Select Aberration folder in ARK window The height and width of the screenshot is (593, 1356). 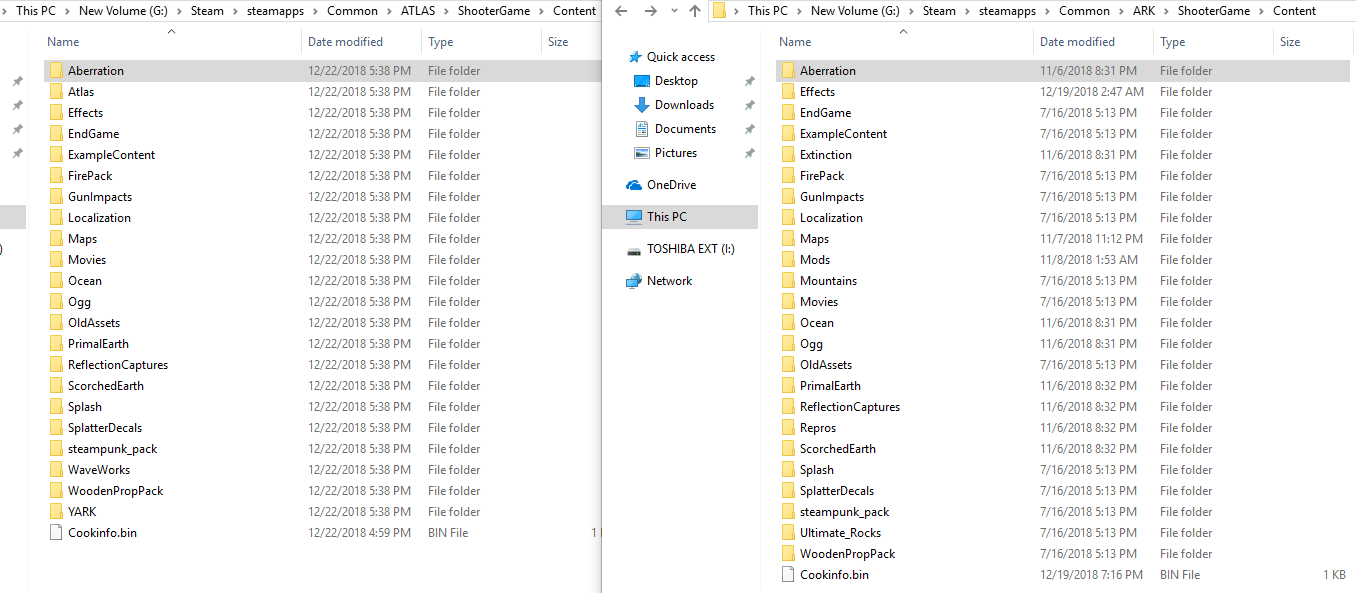[1064, 71]
